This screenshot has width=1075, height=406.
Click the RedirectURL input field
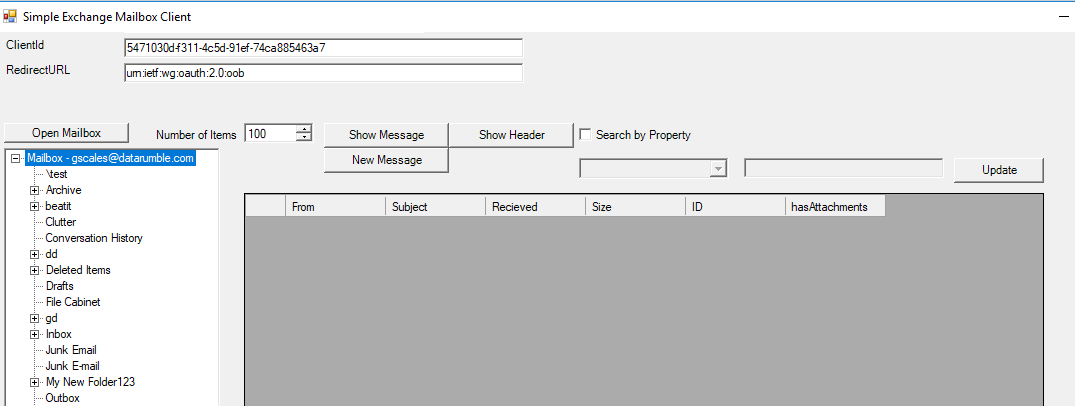tap(323, 73)
